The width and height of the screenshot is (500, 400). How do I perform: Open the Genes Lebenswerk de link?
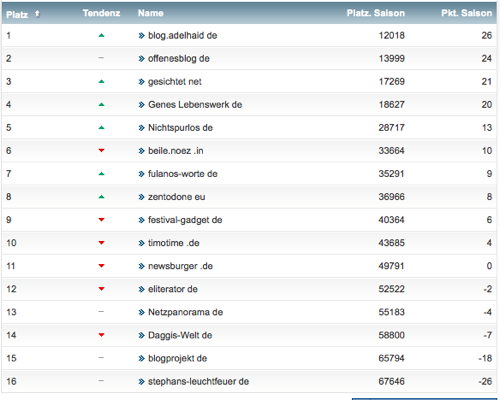[195, 104]
